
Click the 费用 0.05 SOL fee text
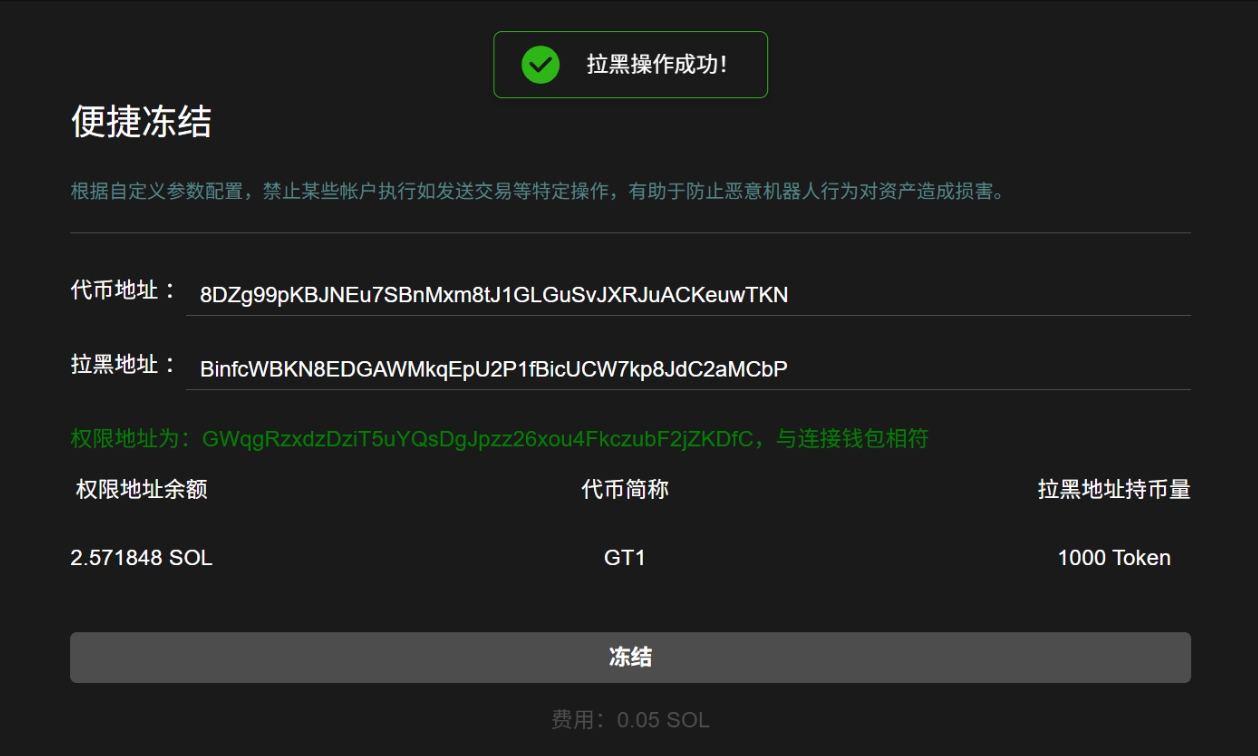630,720
